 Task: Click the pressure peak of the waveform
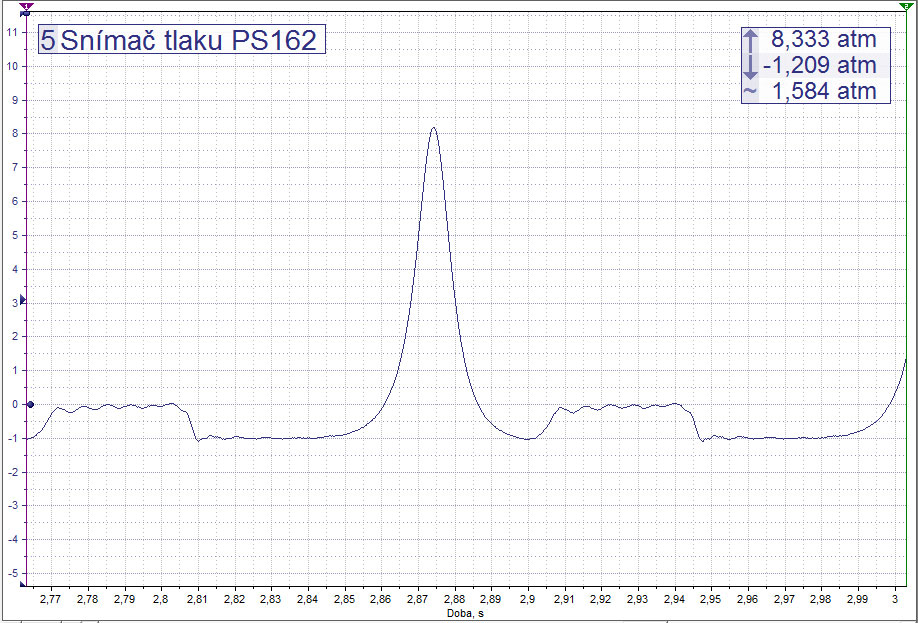[x=433, y=128]
